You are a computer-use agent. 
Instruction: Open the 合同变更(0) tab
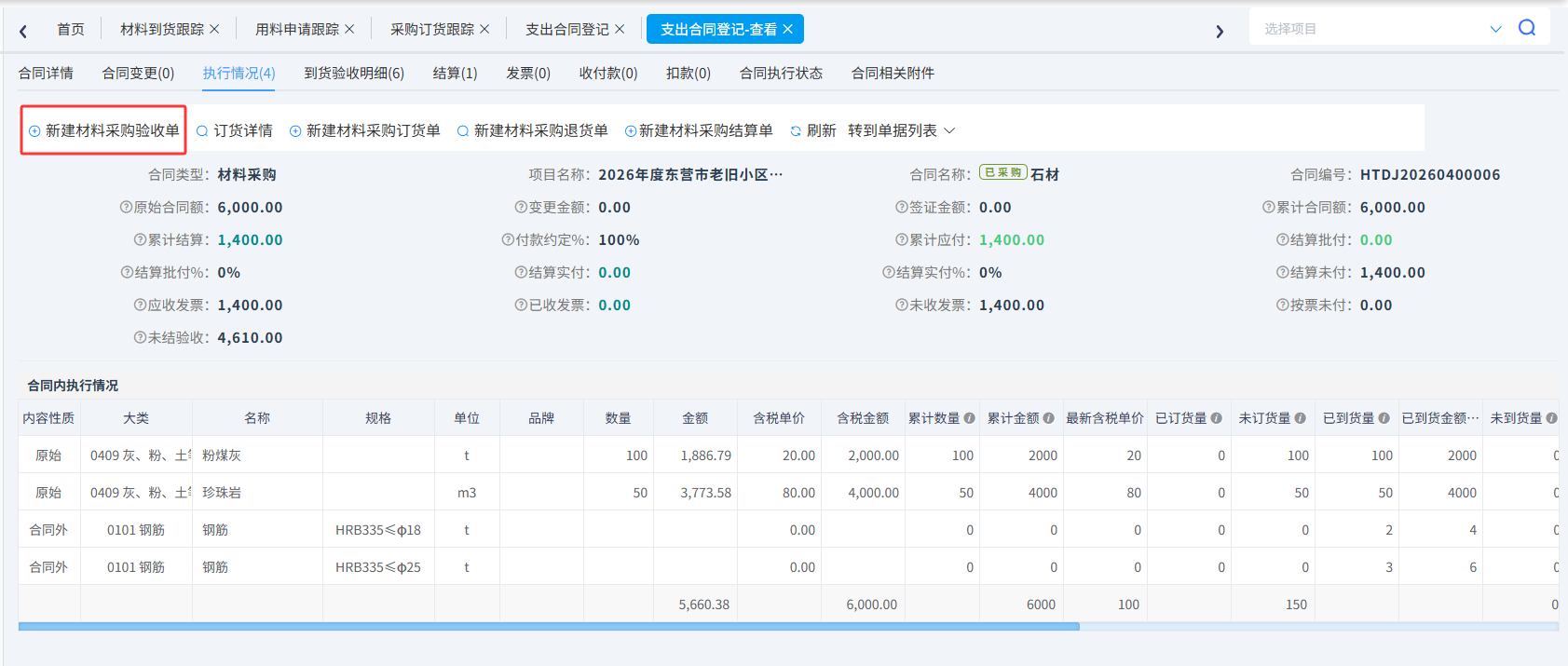click(x=138, y=73)
